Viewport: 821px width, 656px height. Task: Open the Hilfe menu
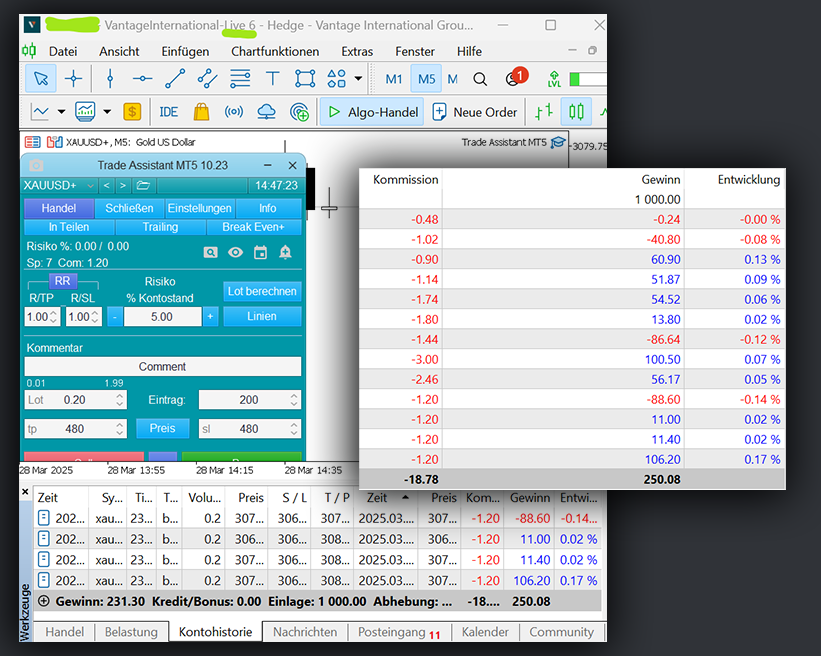pyautogui.click(x=469, y=51)
